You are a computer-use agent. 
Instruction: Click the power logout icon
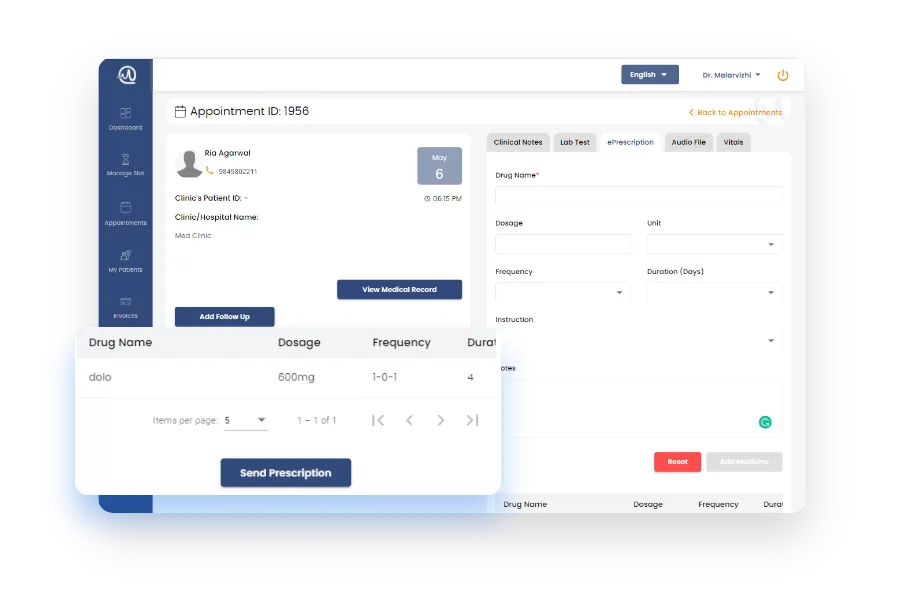click(x=783, y=75)
